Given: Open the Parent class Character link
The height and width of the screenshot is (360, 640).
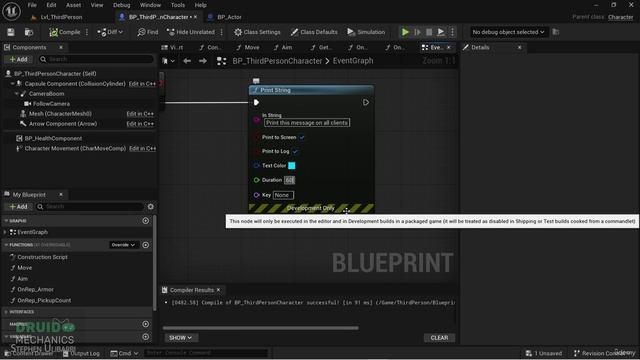Looking at the screenshot, I should coord(620,17).
